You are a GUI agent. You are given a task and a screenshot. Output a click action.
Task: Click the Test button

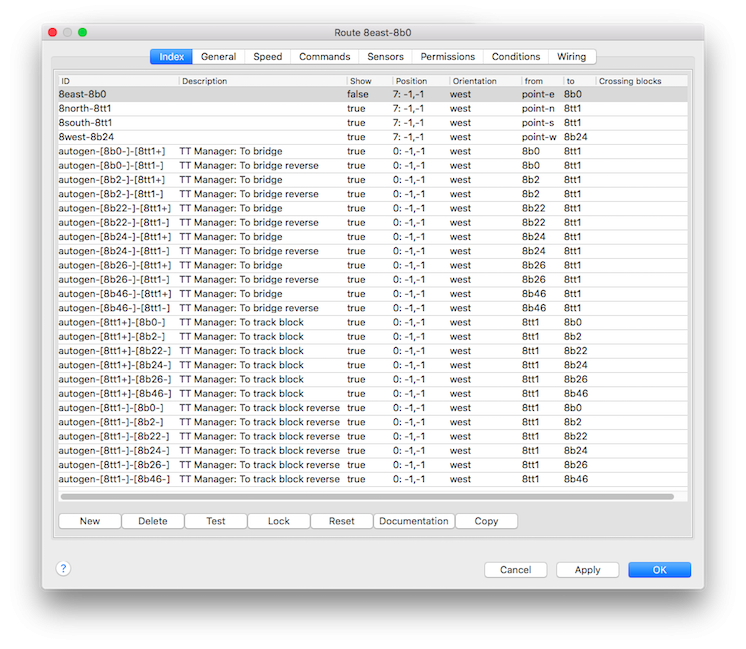216,521
